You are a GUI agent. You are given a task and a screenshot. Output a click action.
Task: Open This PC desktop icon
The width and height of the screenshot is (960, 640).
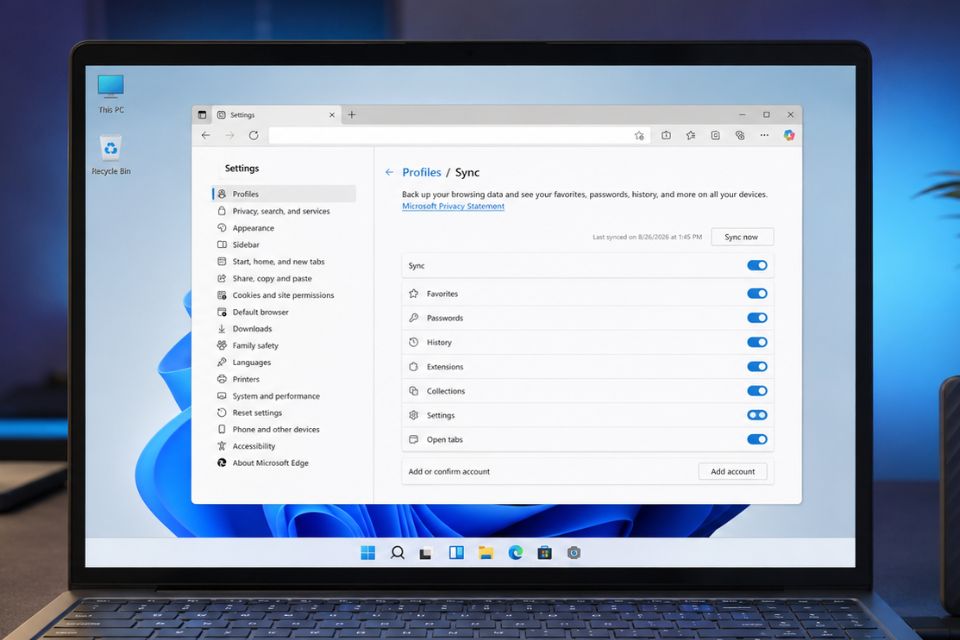pos(111,94)
